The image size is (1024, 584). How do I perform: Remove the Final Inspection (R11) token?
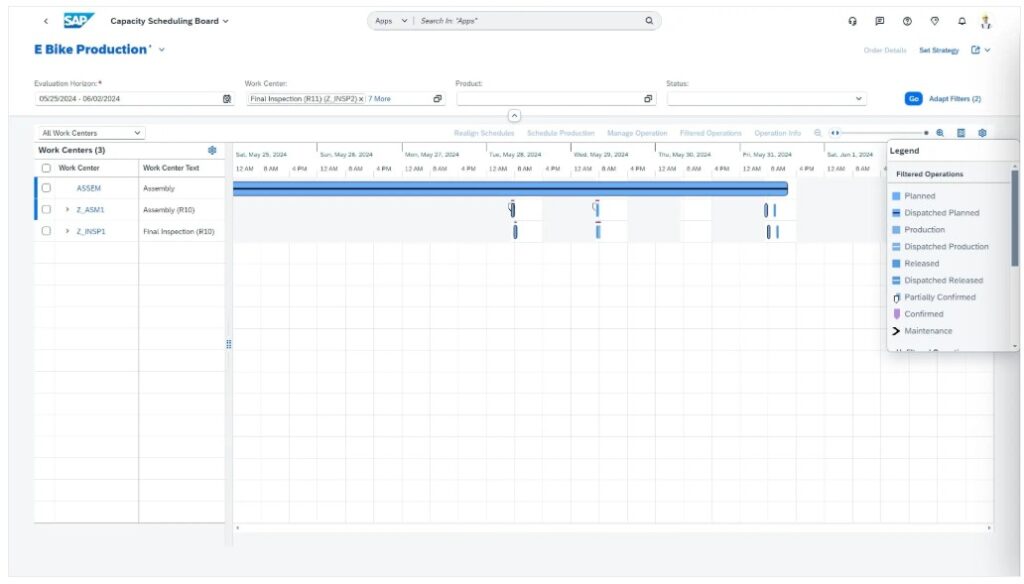(x=361, y=99)
